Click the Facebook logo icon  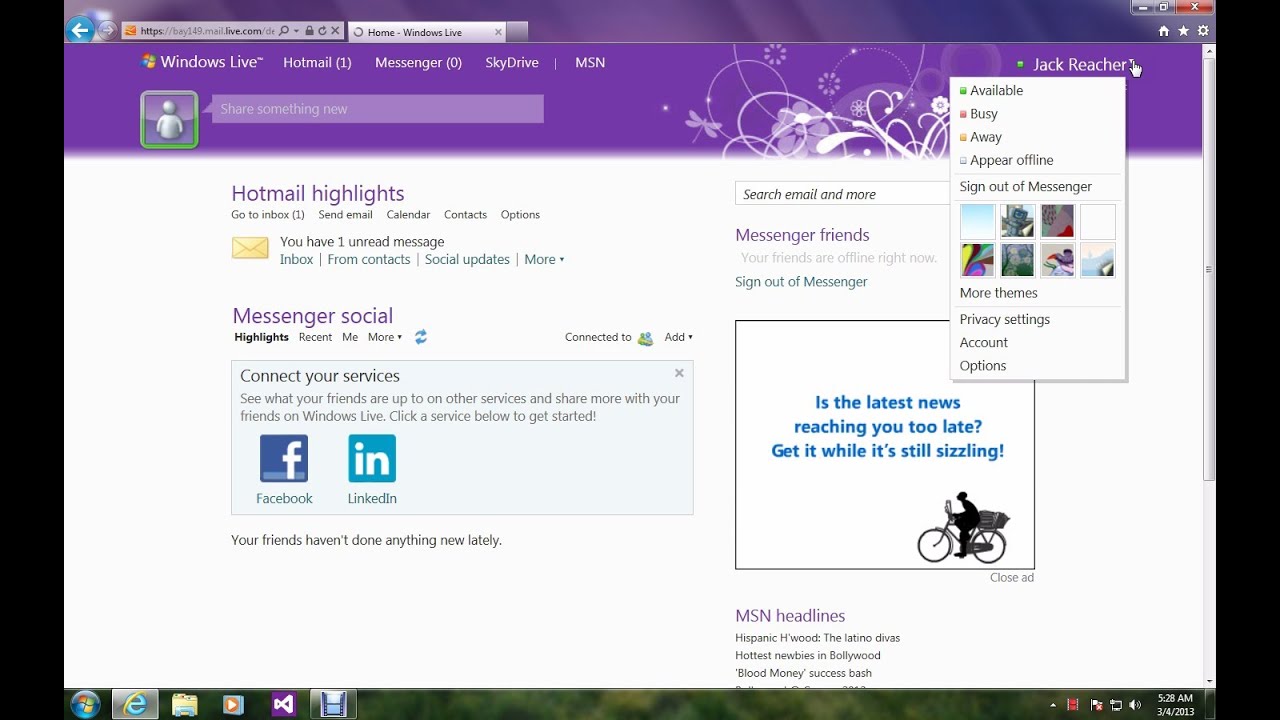pyautogui.click(x=284, y=458)
